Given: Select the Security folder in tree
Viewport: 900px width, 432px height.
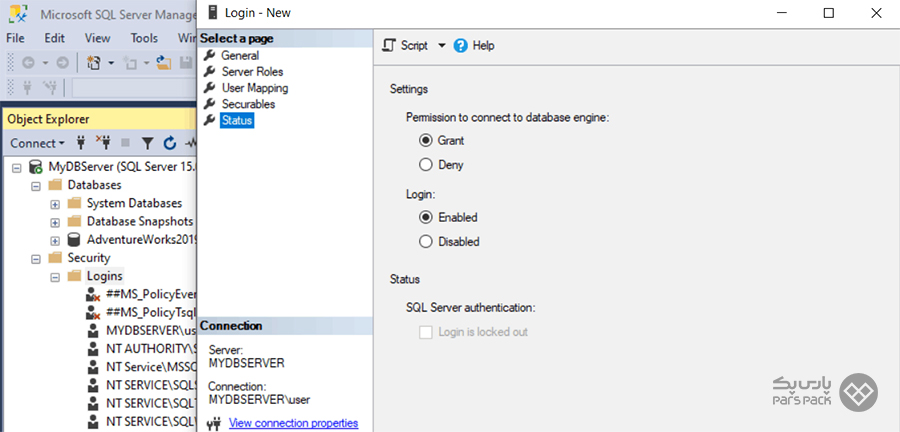Looking at the screenshot, I should (x=88, y=258).
